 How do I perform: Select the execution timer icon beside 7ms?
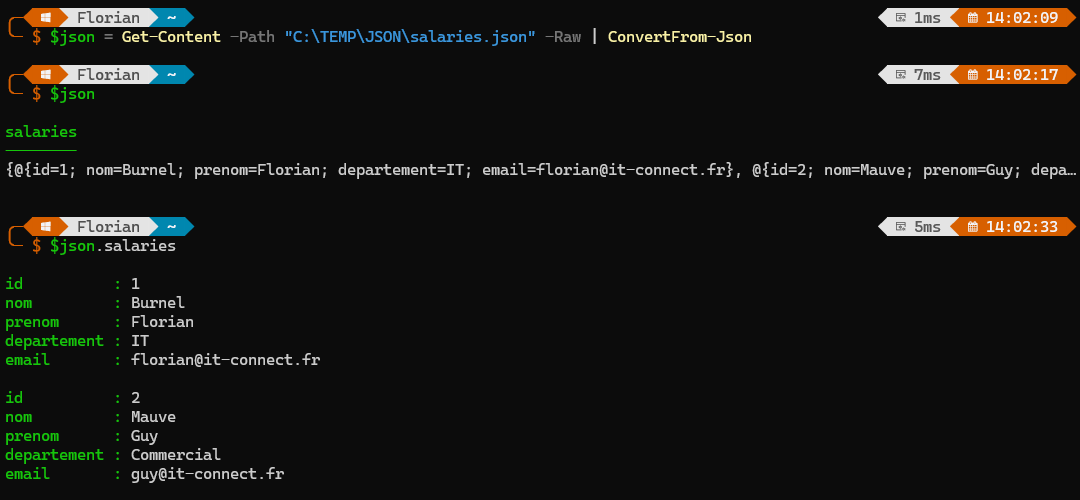pos(901,75)
